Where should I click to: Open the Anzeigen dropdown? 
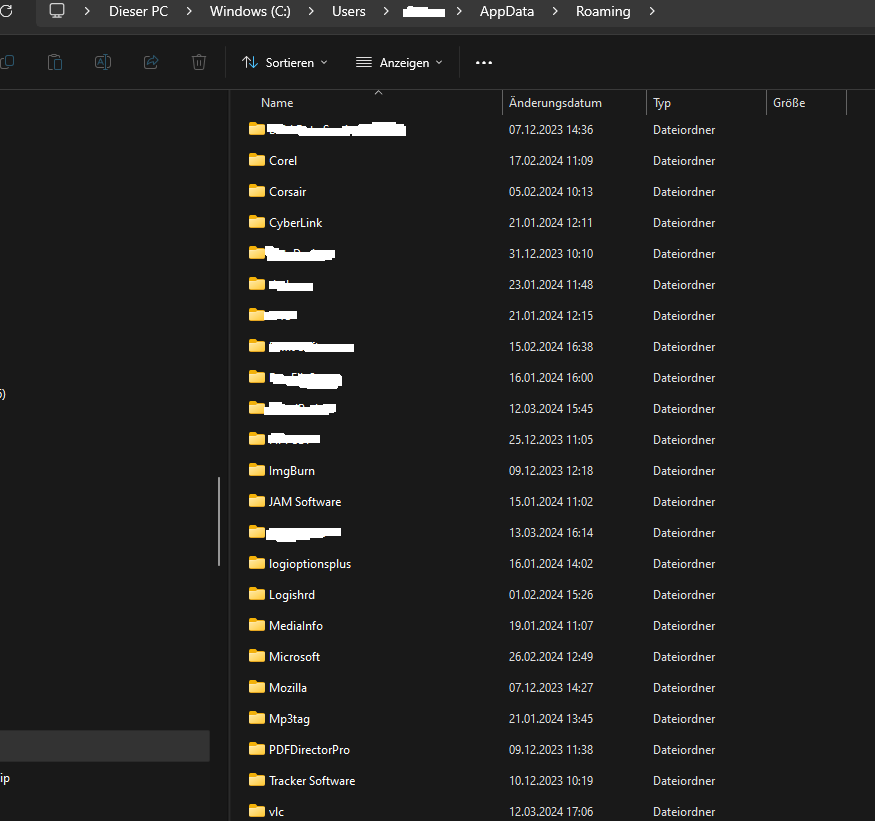pos(400,63)
